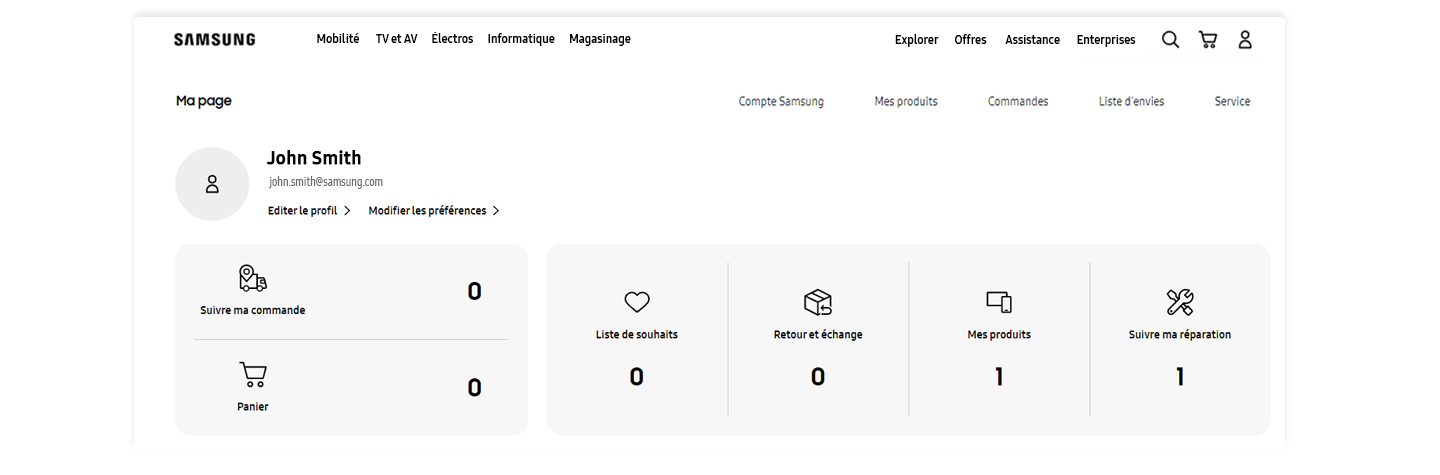Viewport: 1440px width, 475px height.
Task: Click the profile avatar placeholder
Action: click(212, 184)
